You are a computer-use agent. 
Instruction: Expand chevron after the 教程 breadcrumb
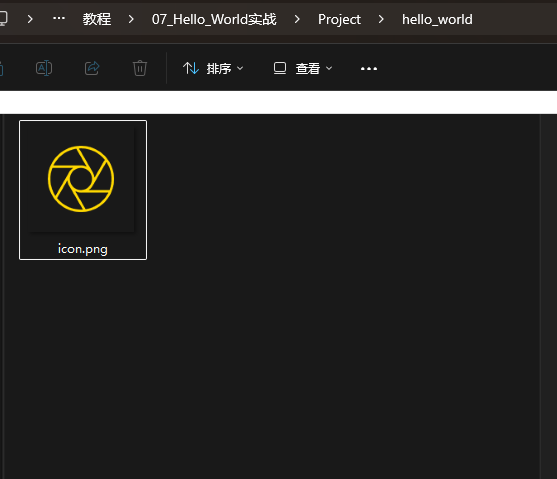point(131,19)
